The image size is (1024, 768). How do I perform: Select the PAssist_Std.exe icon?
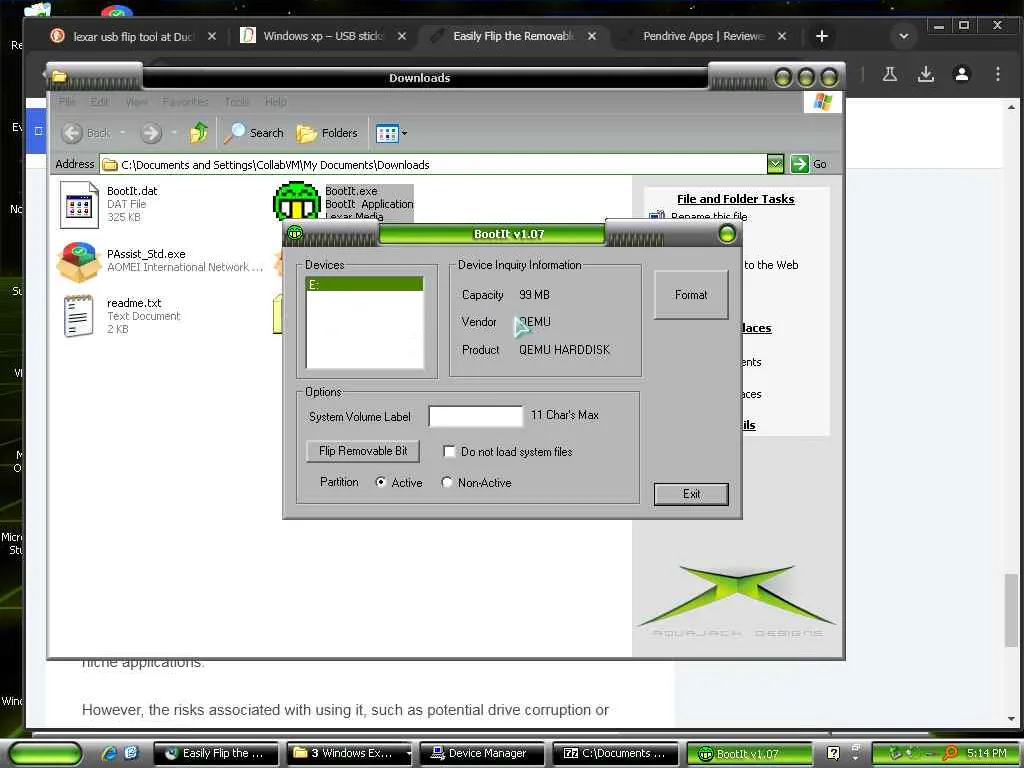[78, 261]
